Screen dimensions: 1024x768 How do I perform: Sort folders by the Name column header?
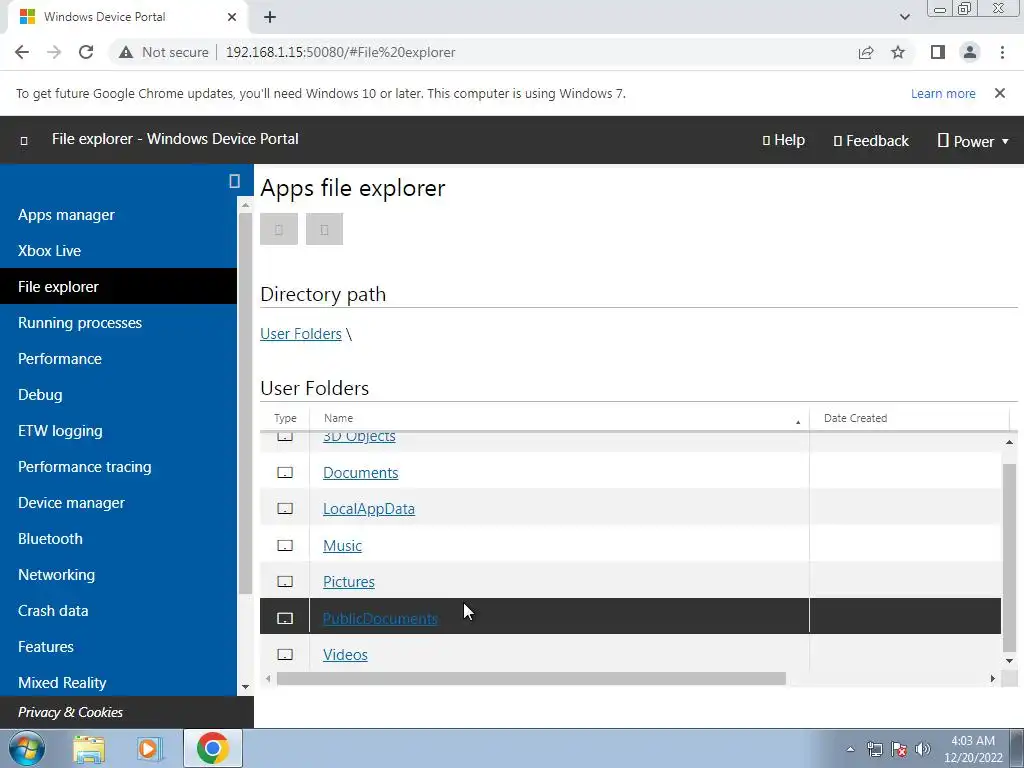pyautogui.click(x=338, y=418)
